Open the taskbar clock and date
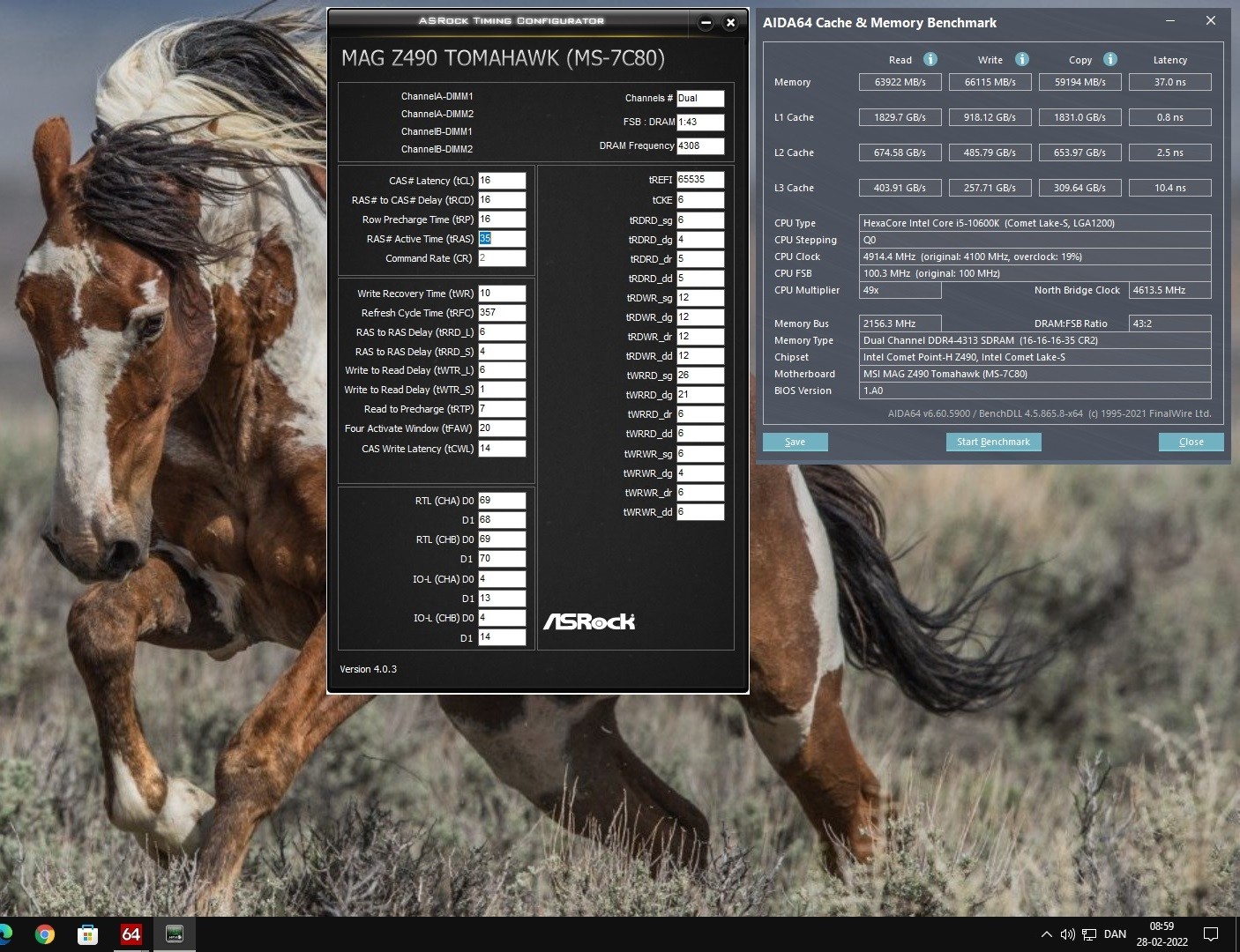1240x952 pixels. pyautogui.click(x=1162, y=934)
